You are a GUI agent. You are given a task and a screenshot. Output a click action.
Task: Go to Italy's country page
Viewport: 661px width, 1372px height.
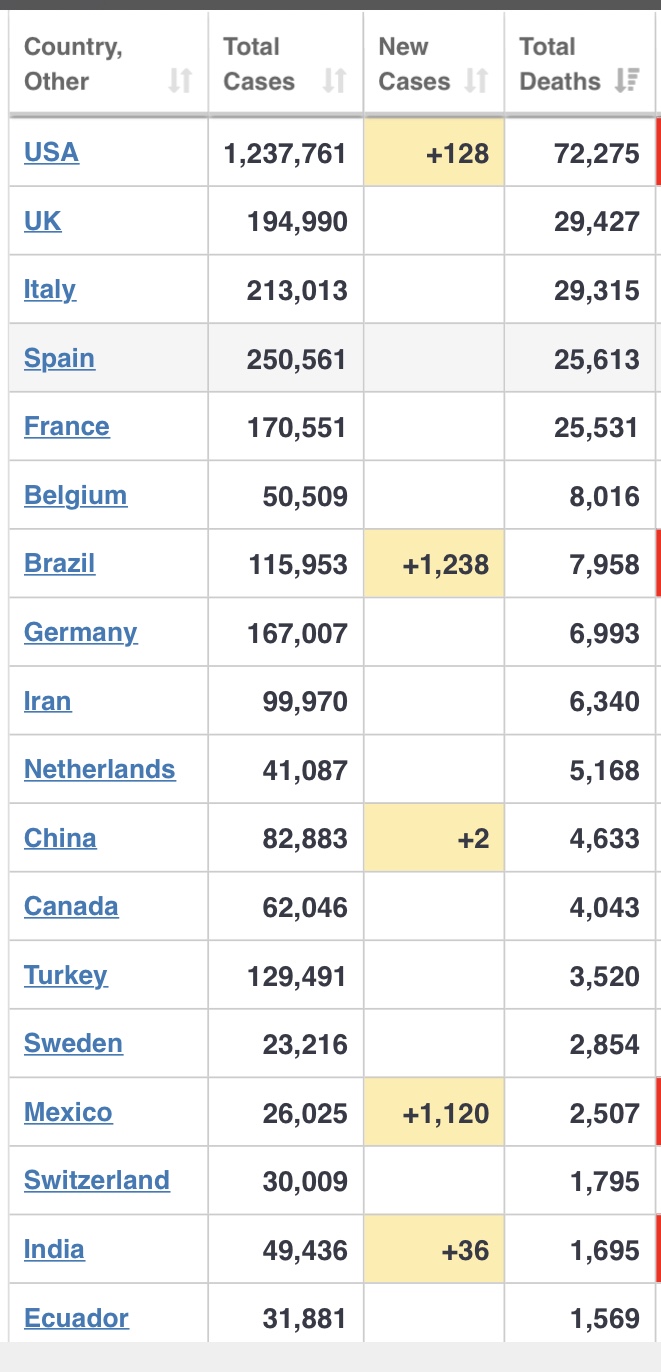click(x=50, y=290)
